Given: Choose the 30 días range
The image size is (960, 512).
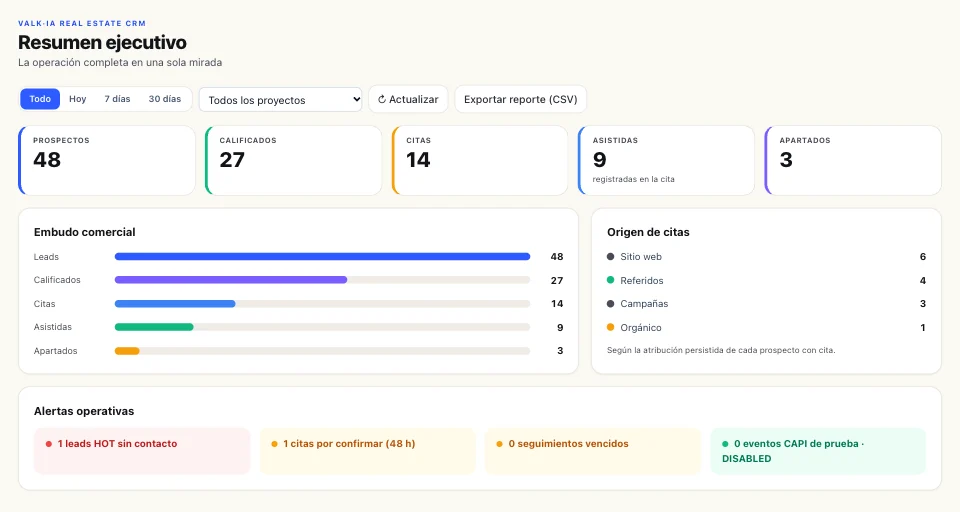Looking at the screenshot, I should [165, 99].
